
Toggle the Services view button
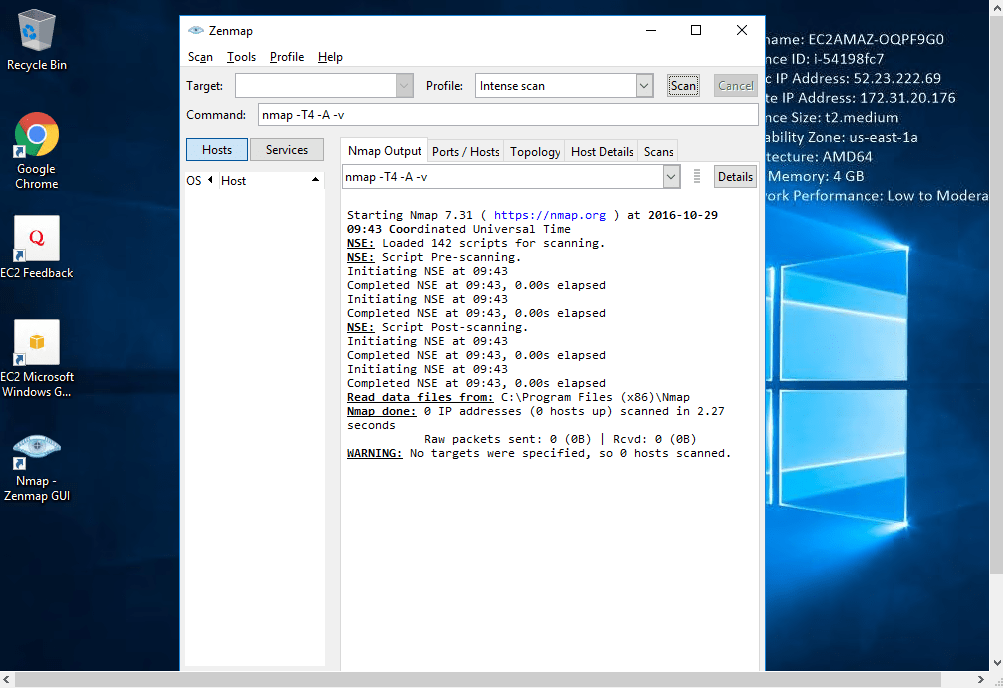(x=287, y=150)
